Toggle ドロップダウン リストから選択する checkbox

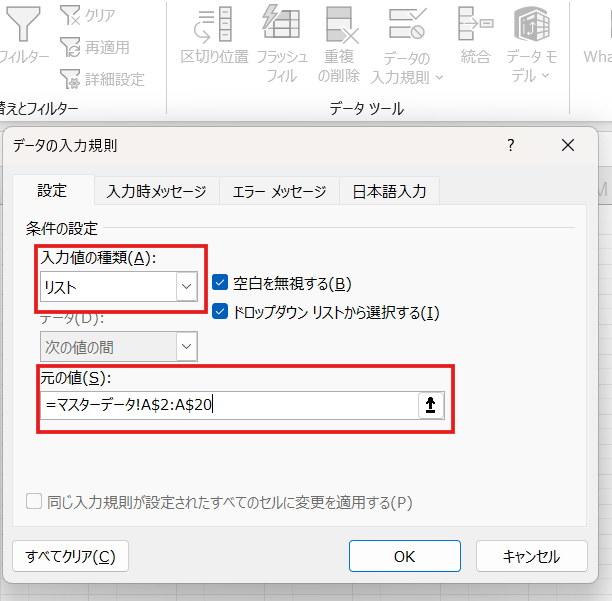pos(220,312)
